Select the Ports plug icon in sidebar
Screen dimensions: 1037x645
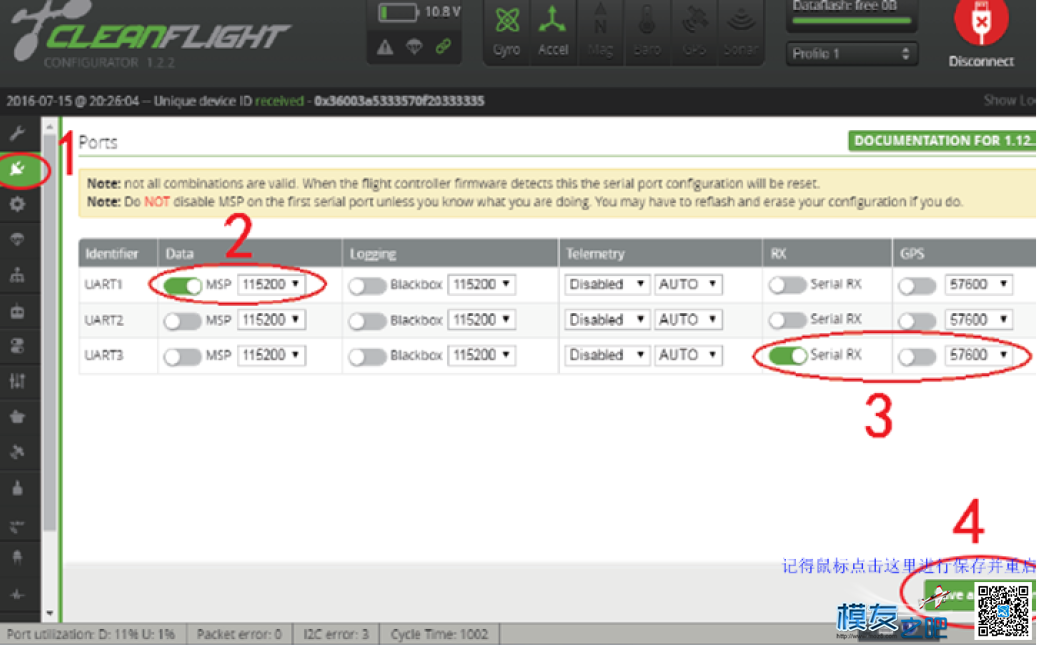tap(17, 169)
